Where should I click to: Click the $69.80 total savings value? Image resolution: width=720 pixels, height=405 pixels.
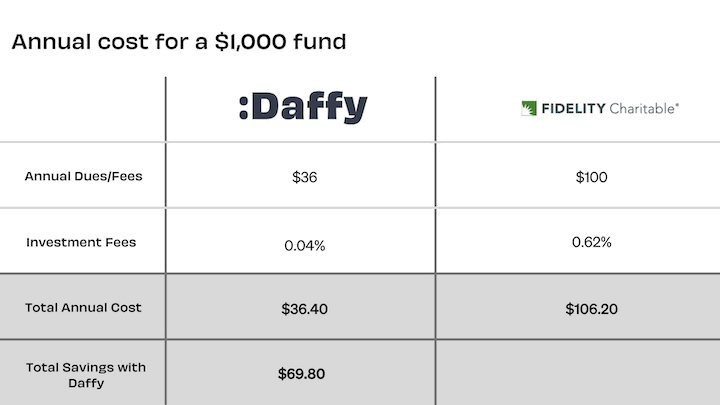coord(301,374)
